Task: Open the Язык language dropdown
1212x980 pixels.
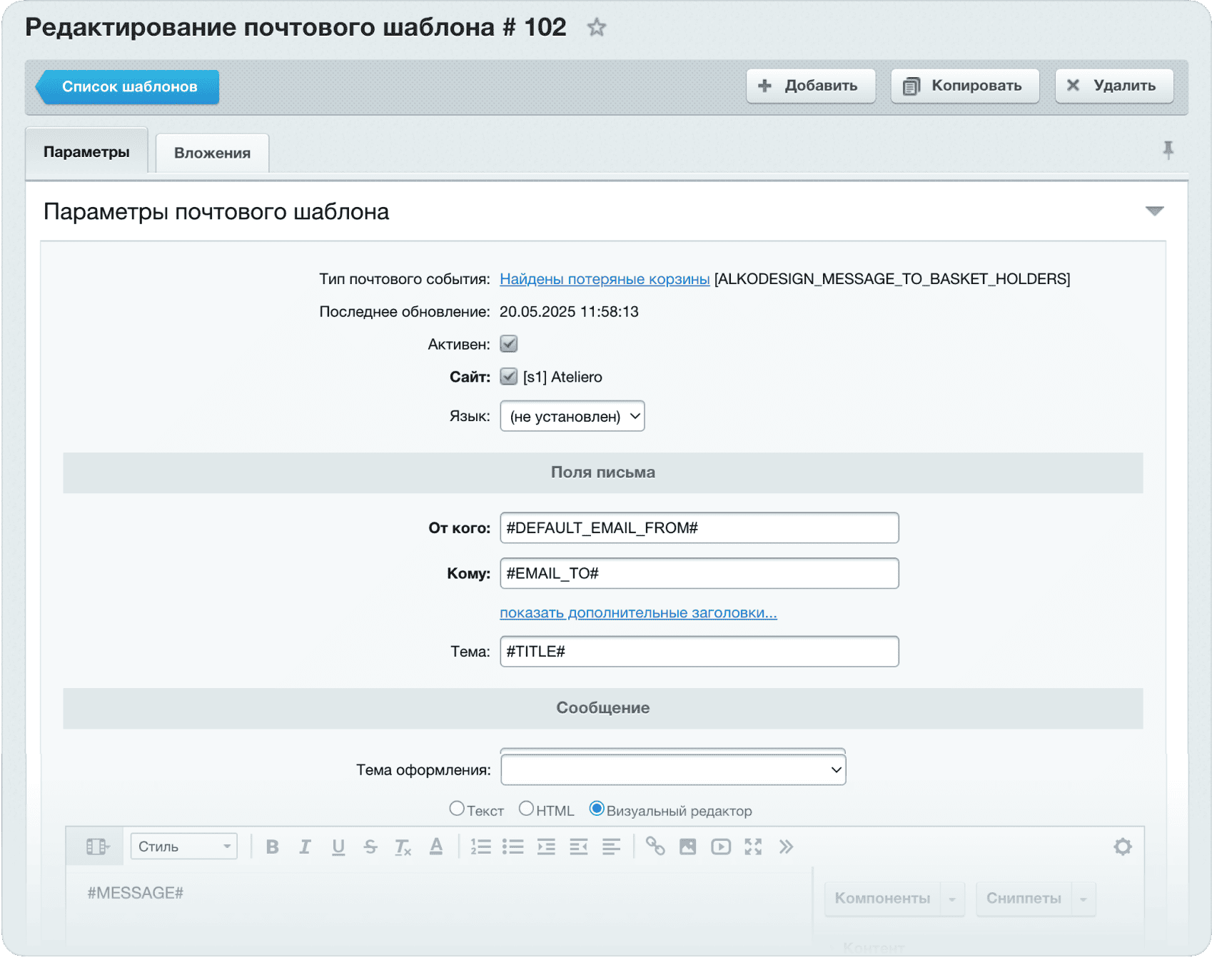Action: coord(572,416)
